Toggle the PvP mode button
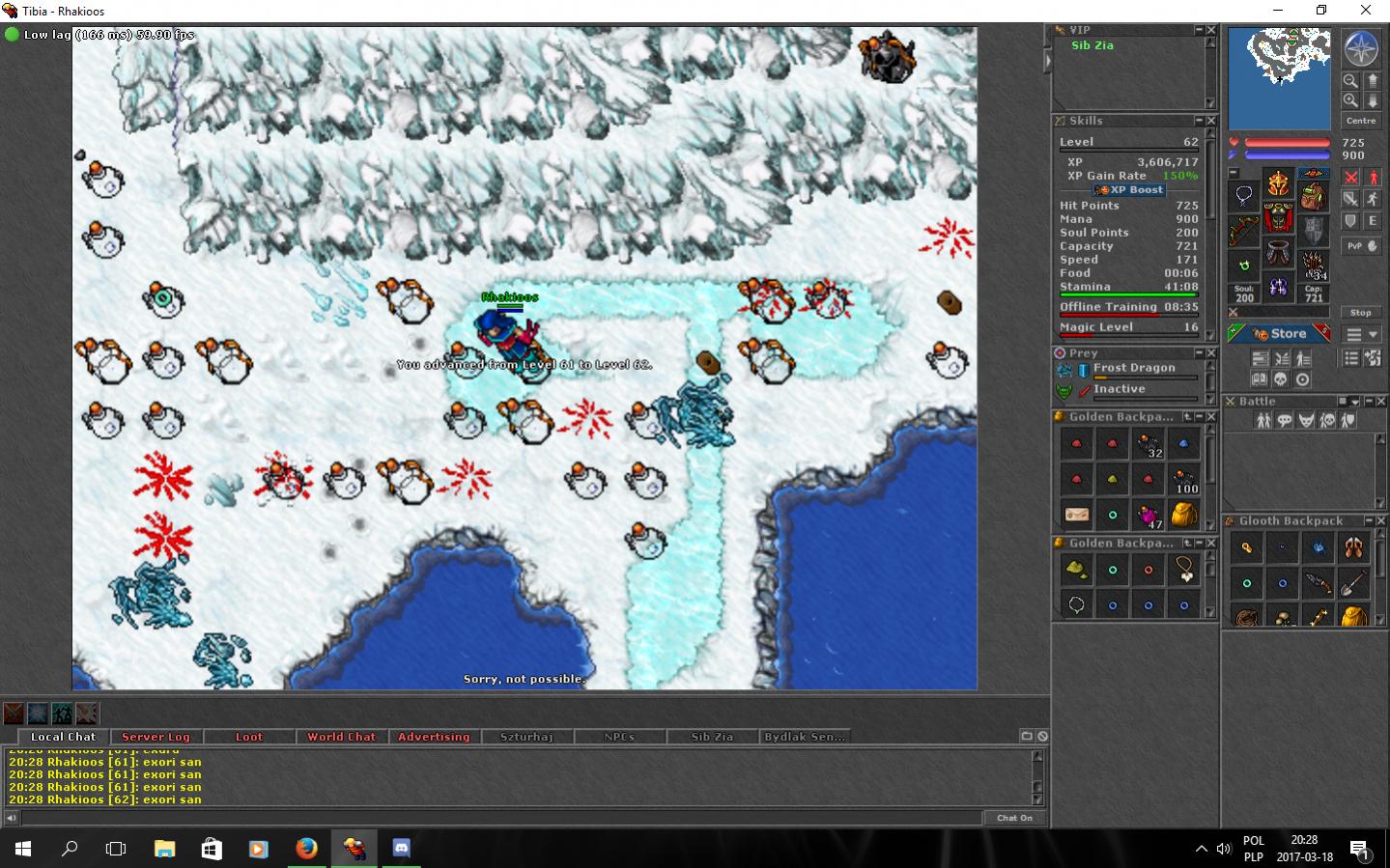Screen dimensions: 1390x868 (1361, 246)
